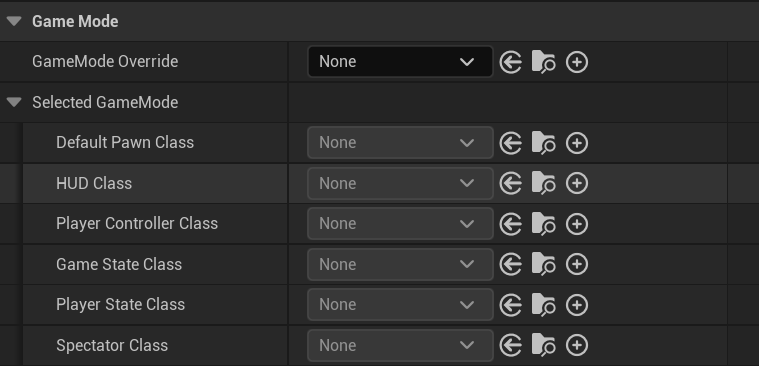Image resolution: width=759 pixels, height=366 pixels.
Task: Browse to Default Pawn Class asset
Action: pos(543,143)
